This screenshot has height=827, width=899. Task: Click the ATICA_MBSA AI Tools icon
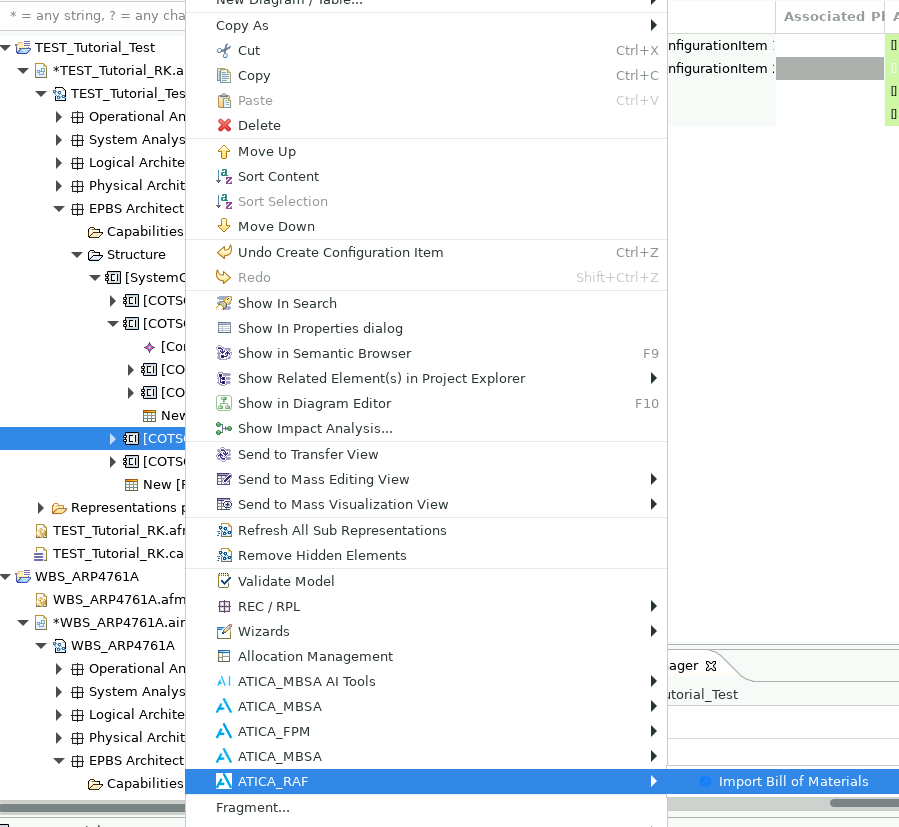224,681
